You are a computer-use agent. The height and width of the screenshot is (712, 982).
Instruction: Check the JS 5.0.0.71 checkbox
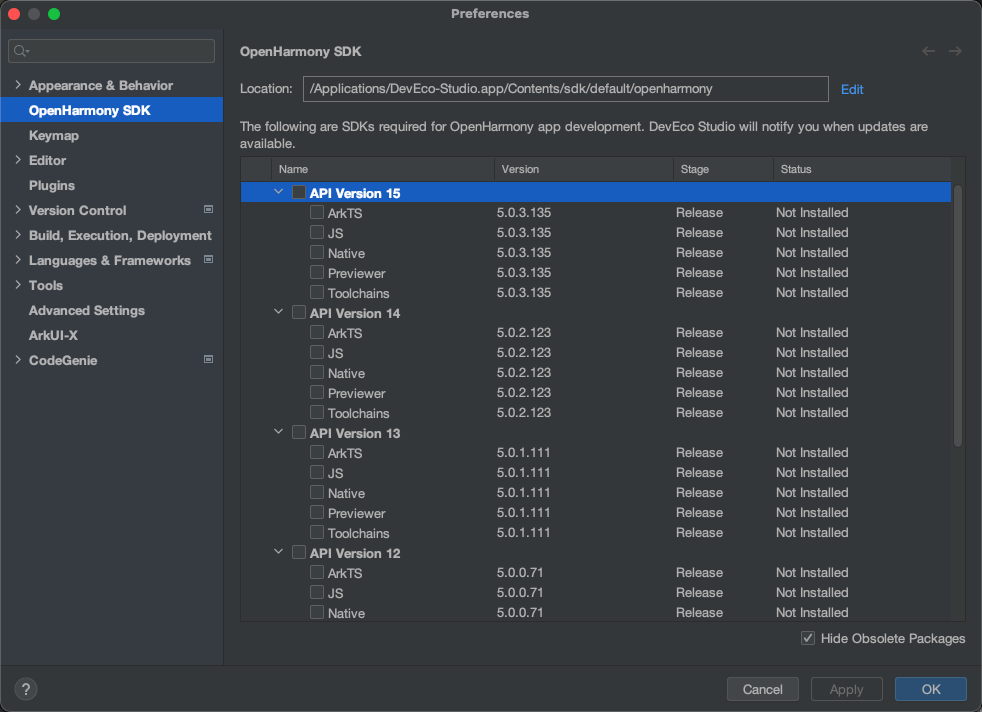point(317,593)
